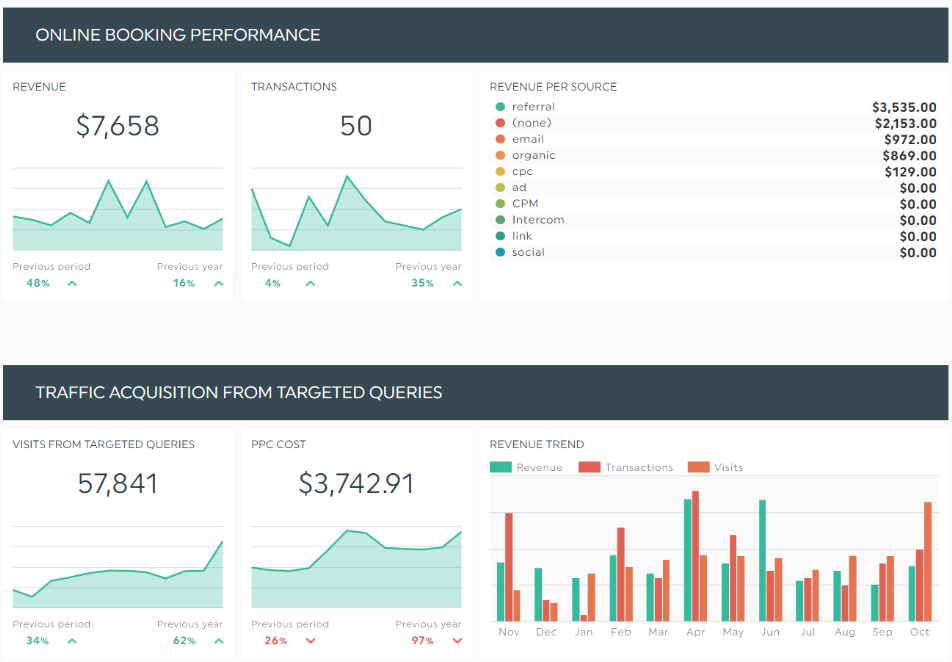Click the up arrow beside Visits 34%
This screenshot has height=662, width=952.
click(72, 641)
